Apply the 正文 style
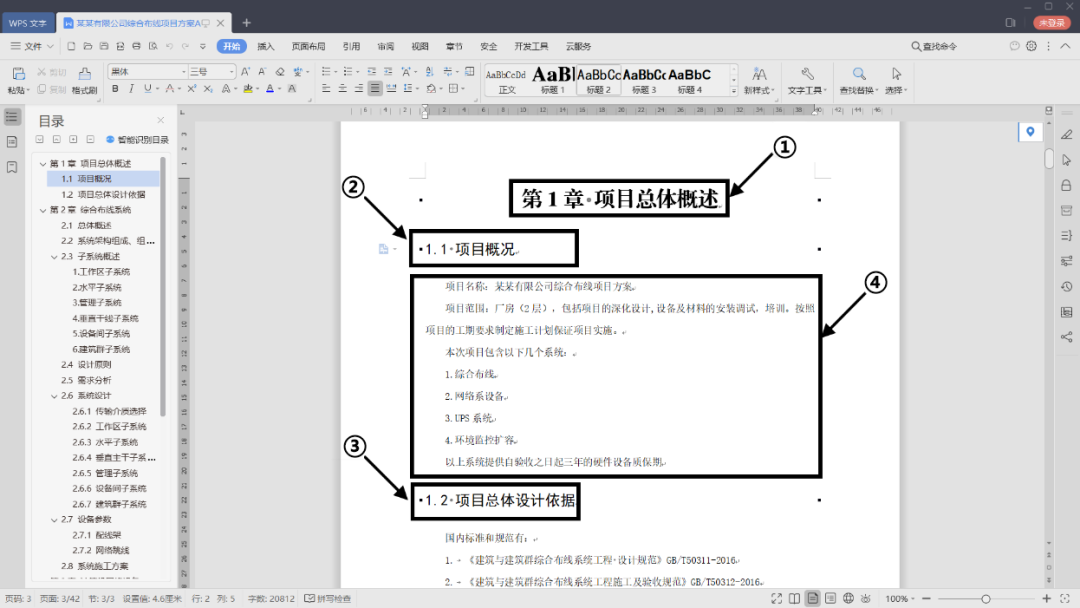Screen dimensions: 1080x608 507,80
